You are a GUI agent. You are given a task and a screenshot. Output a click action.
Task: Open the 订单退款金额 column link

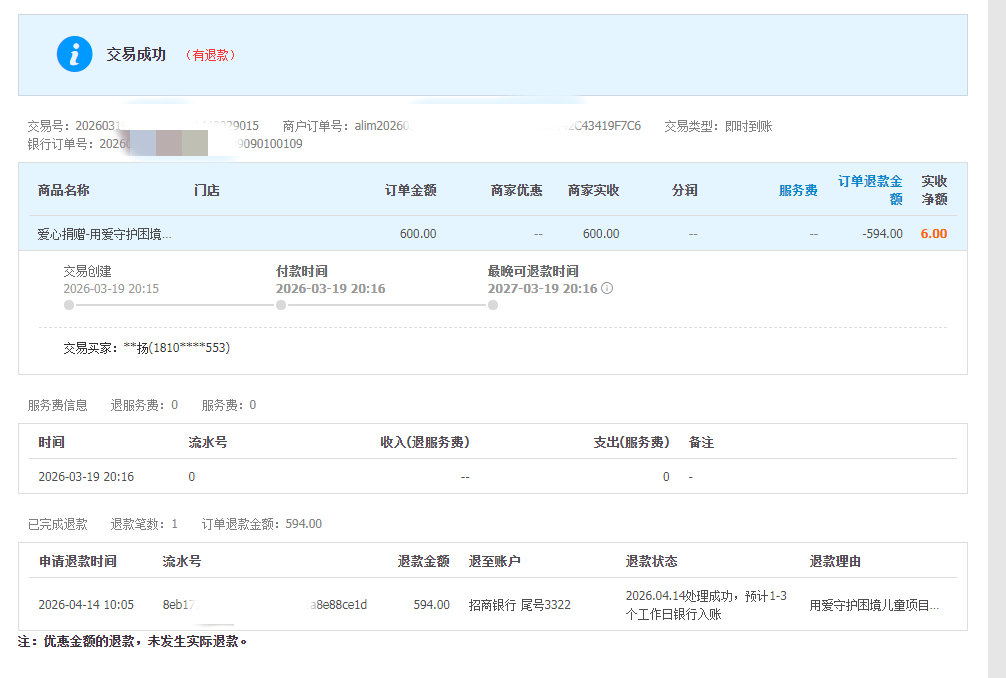(x=870, y=190)
